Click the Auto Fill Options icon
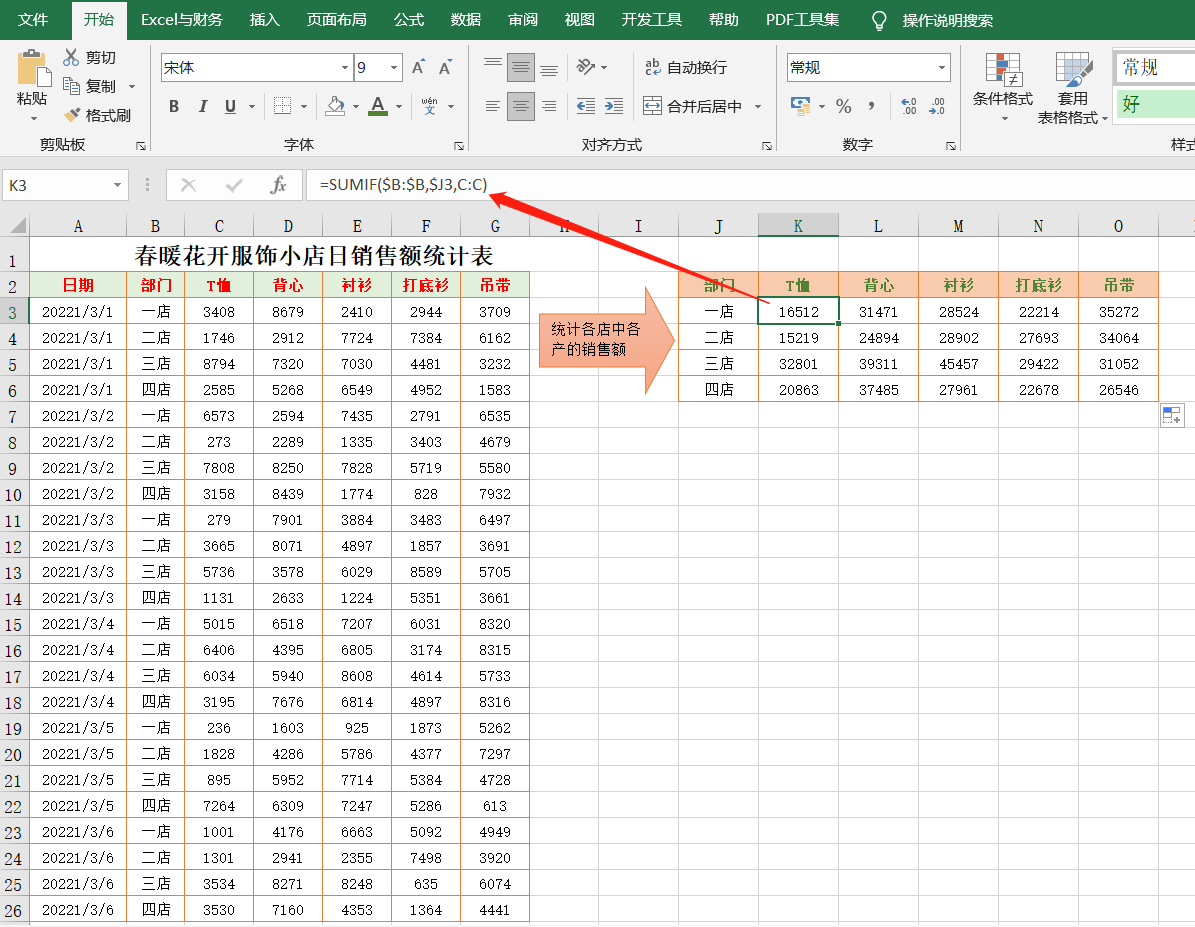This screenshot has width=1195, height=927. 1171,416
